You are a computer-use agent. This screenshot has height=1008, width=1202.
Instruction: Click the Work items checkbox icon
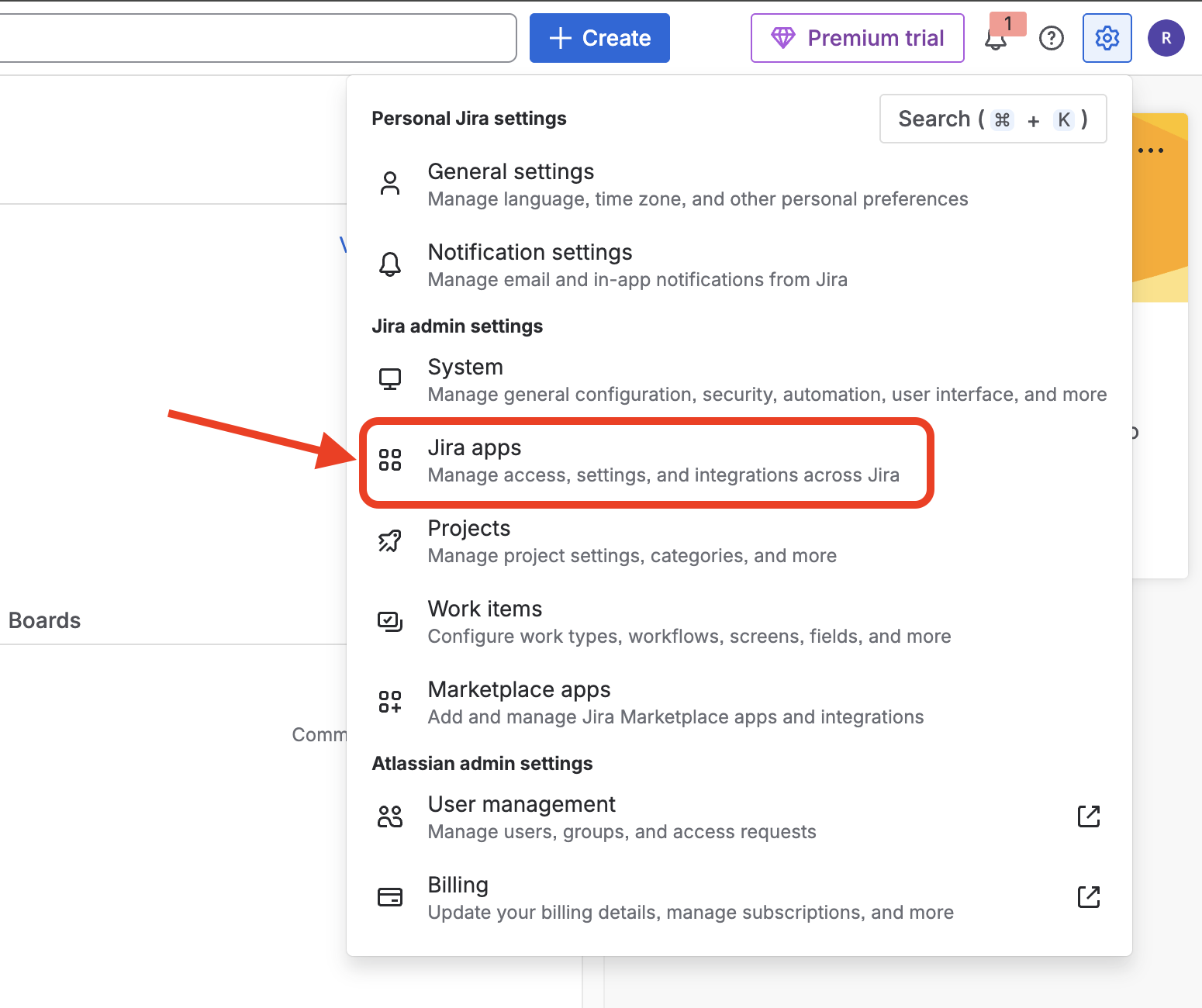point(390,621)
